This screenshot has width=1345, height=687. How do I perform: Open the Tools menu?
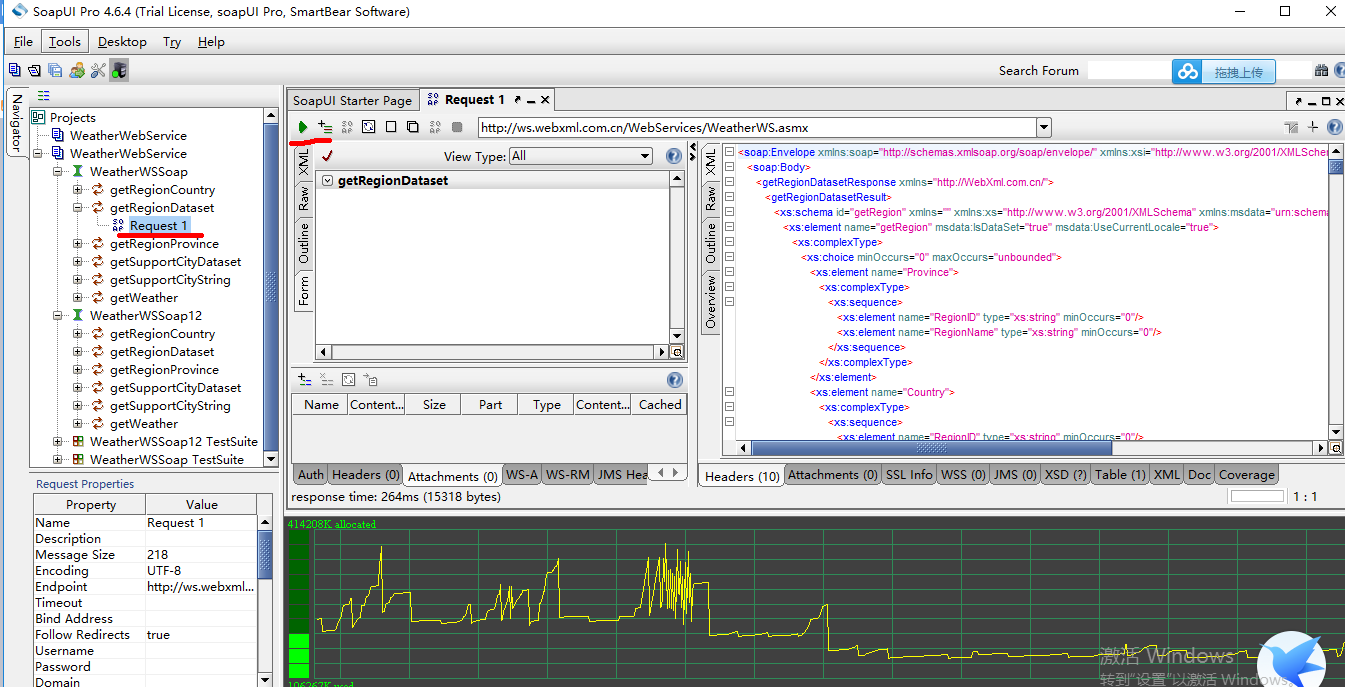point(65,42)
